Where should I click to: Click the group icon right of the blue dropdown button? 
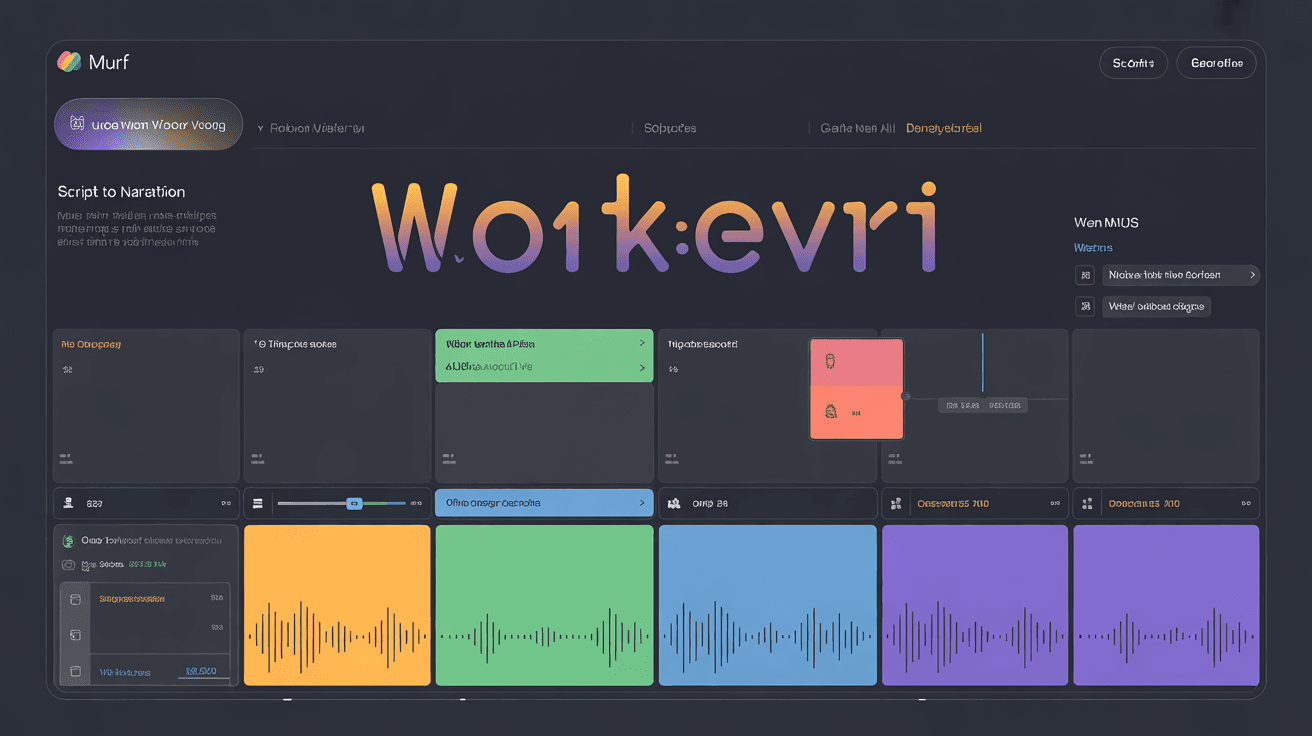(x=674, y=503)
